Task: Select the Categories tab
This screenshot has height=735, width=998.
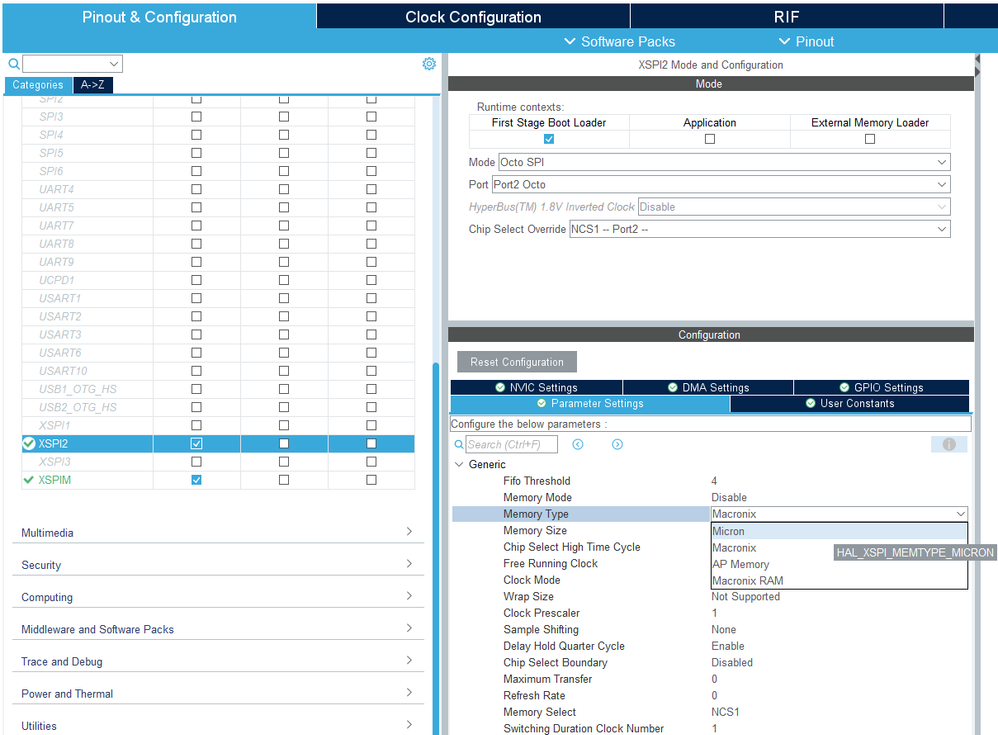Action: (x=38, y=85)
